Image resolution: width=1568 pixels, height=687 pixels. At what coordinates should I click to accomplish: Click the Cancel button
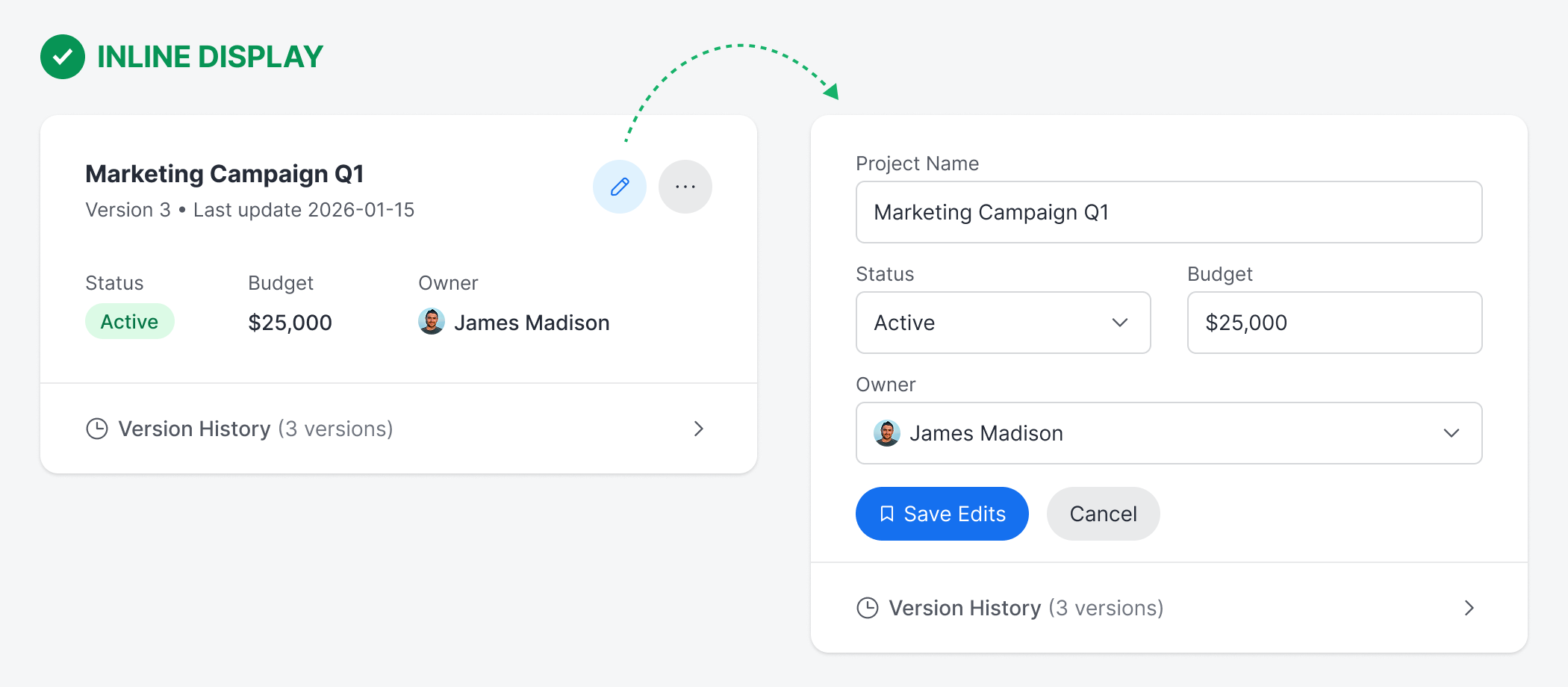click(1103, 514)
